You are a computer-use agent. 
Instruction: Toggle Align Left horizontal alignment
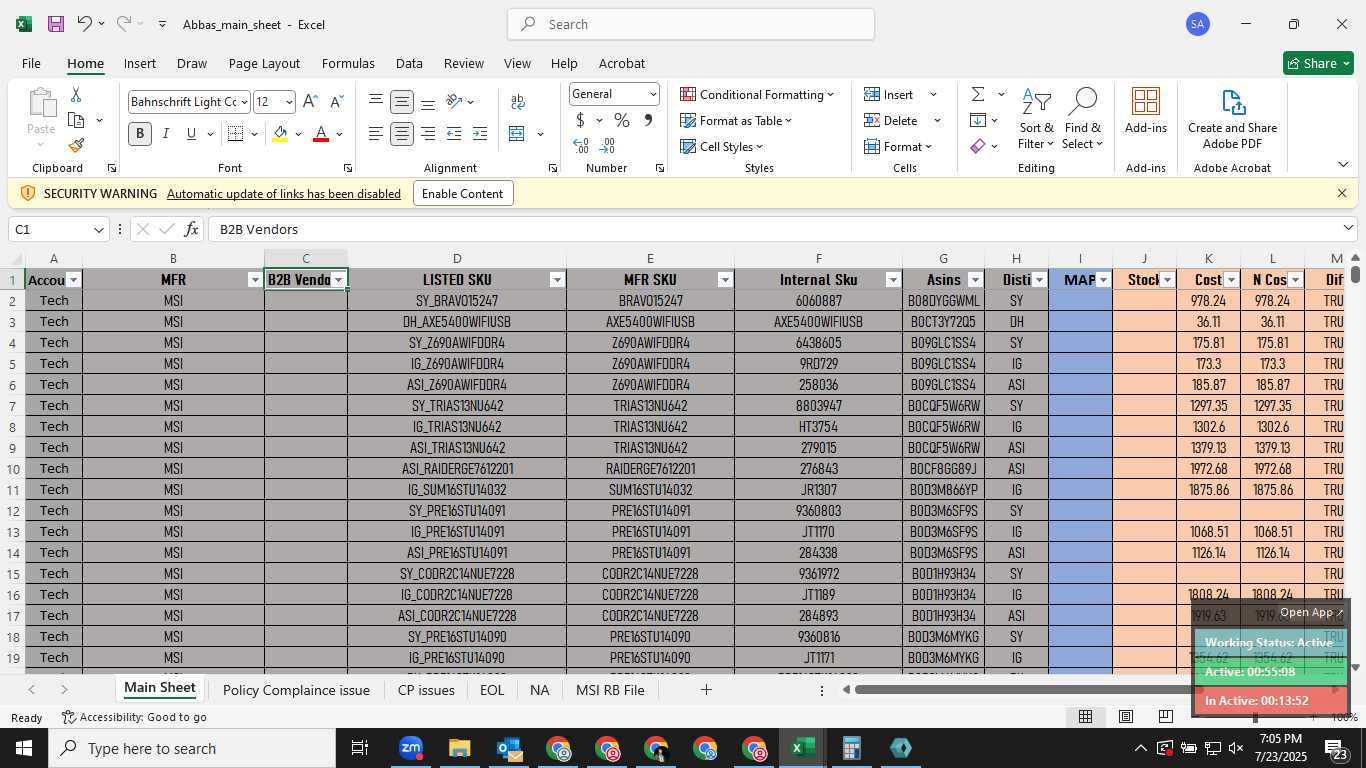376,134
